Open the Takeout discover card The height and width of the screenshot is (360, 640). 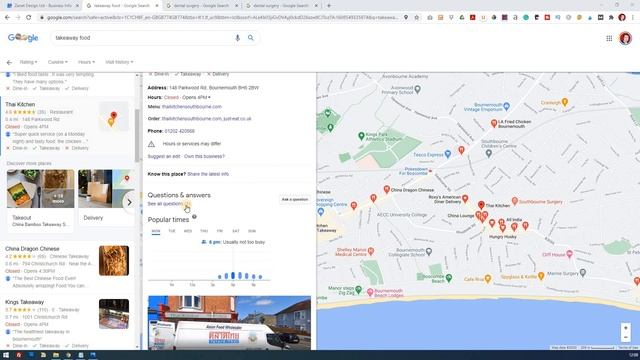[40, 200]
